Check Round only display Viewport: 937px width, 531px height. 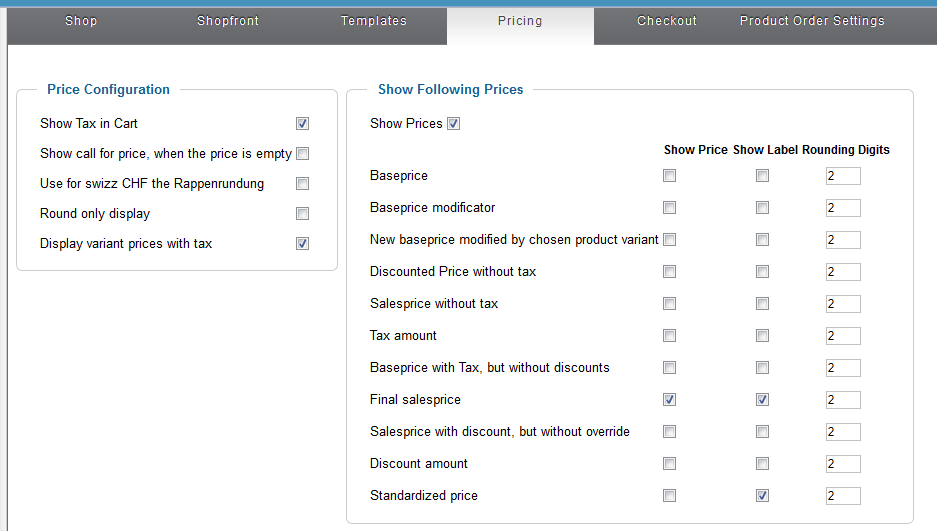pos(302,213)
